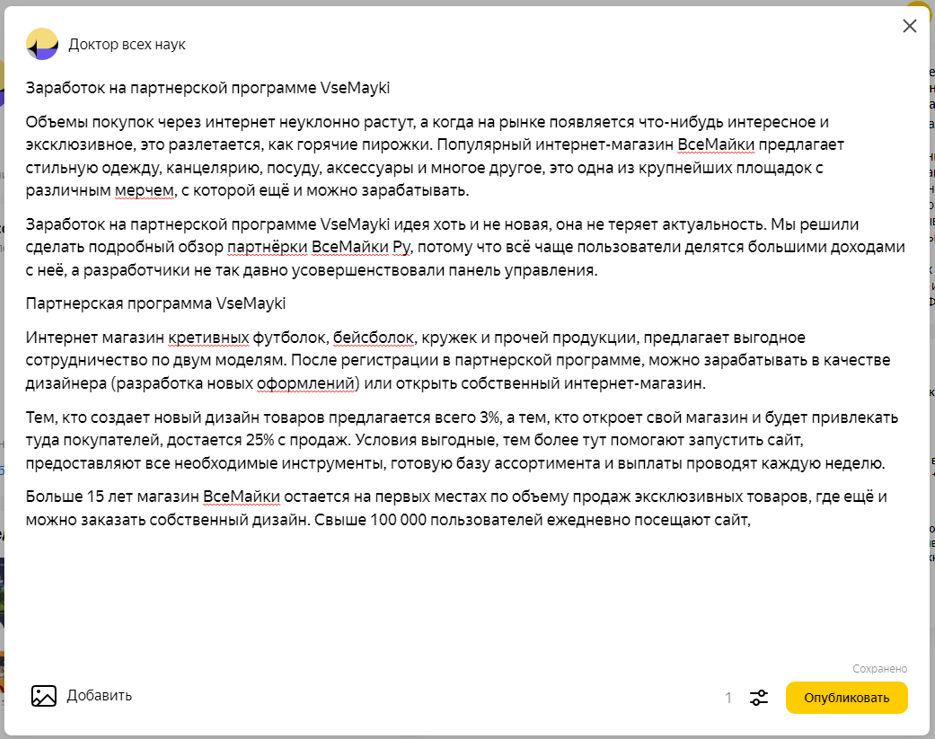
Task: Click the channel avatar icon
Action: click(42, 44)
